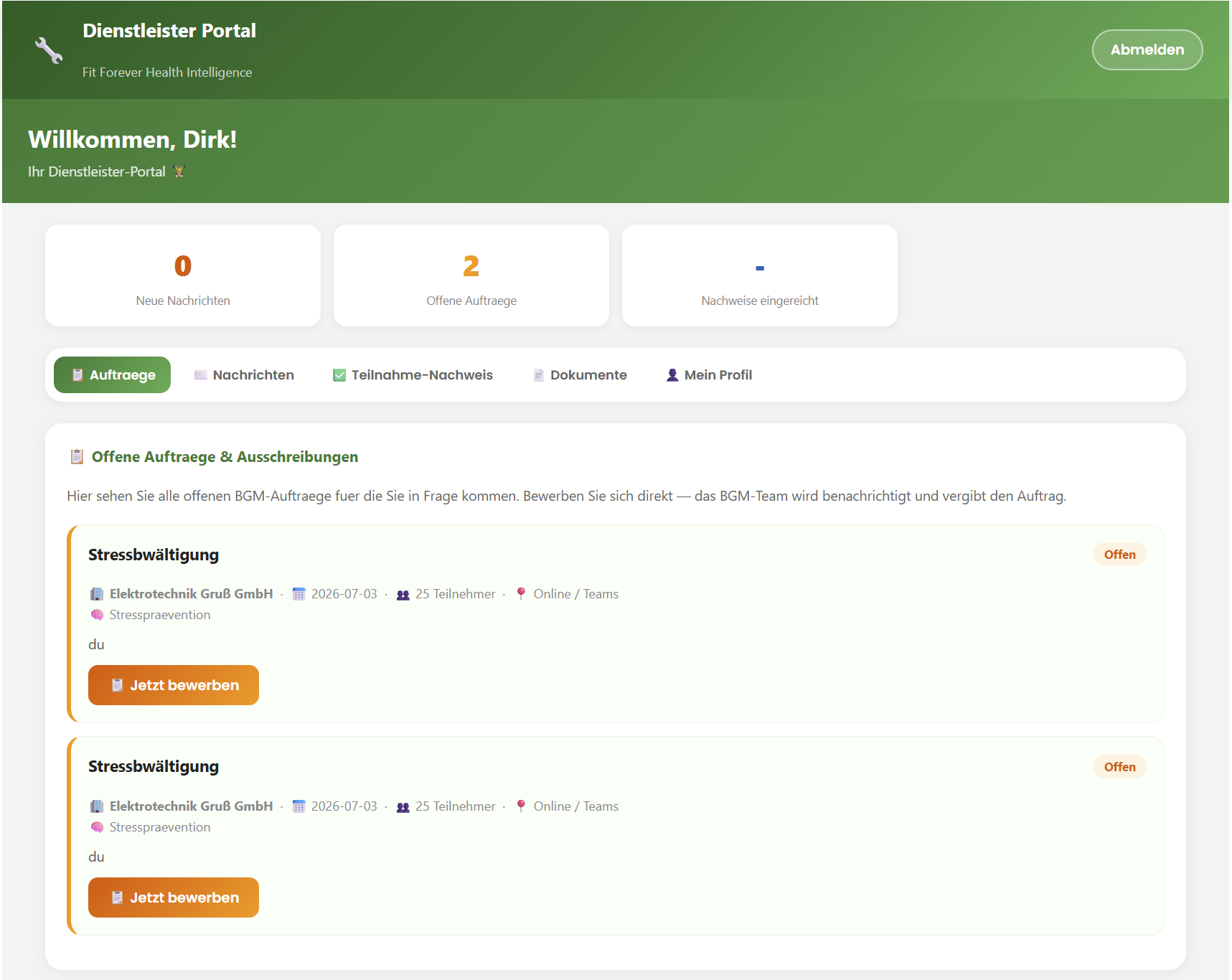Click the clipboard icon beside Offene Auftraege heading
The width and height of the screenshot is (1232, 980).
(x=77, y=457)
